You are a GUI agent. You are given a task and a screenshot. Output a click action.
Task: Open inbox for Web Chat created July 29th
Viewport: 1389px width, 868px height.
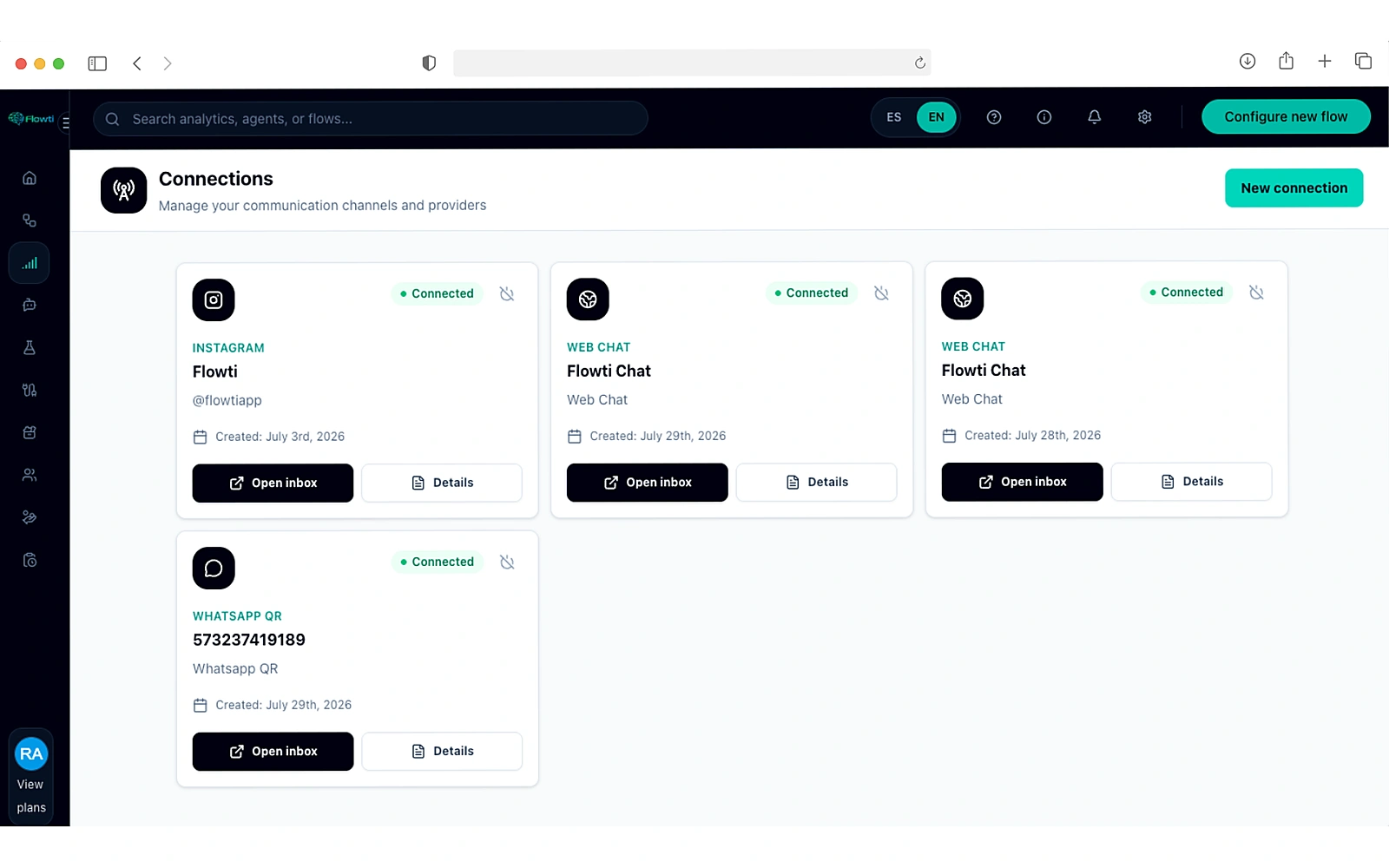pos(648,482)
